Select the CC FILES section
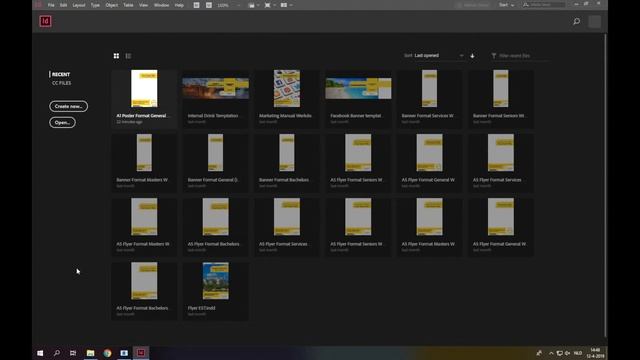The height and width of the screenshot is (360, 640). [x=61, y=83]
